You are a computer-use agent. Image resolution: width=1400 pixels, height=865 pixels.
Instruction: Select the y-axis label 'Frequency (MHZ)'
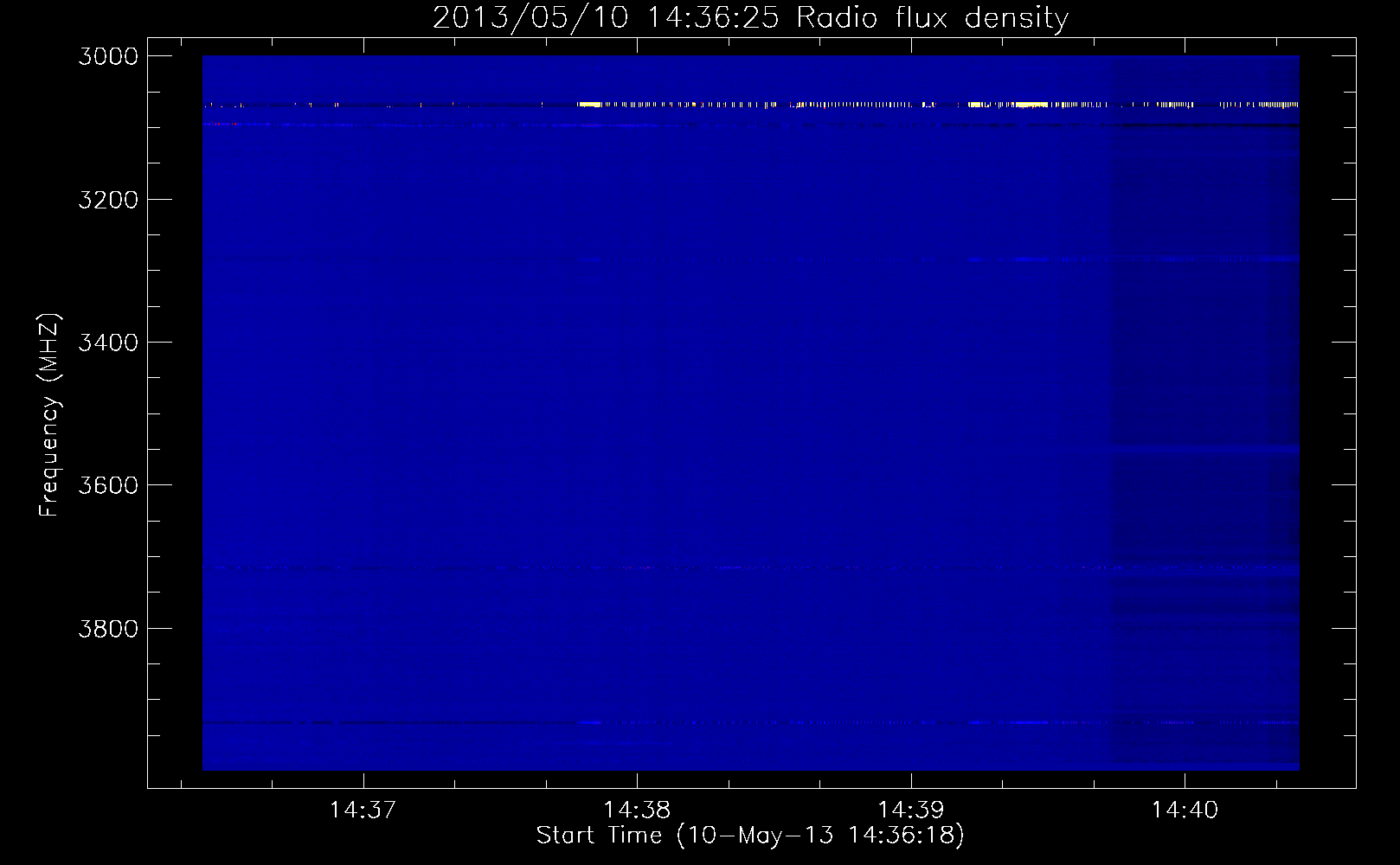coord(50,415)
